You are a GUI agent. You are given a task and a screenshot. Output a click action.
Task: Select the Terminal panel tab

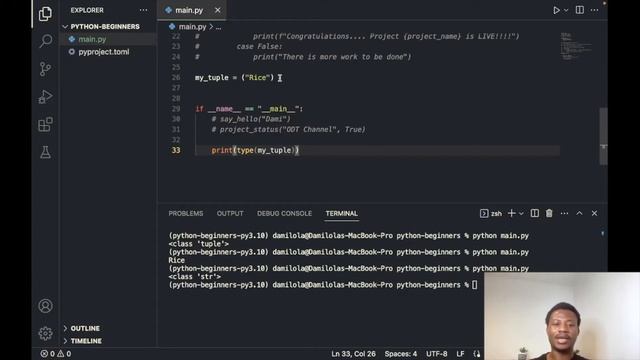(342, 213)
